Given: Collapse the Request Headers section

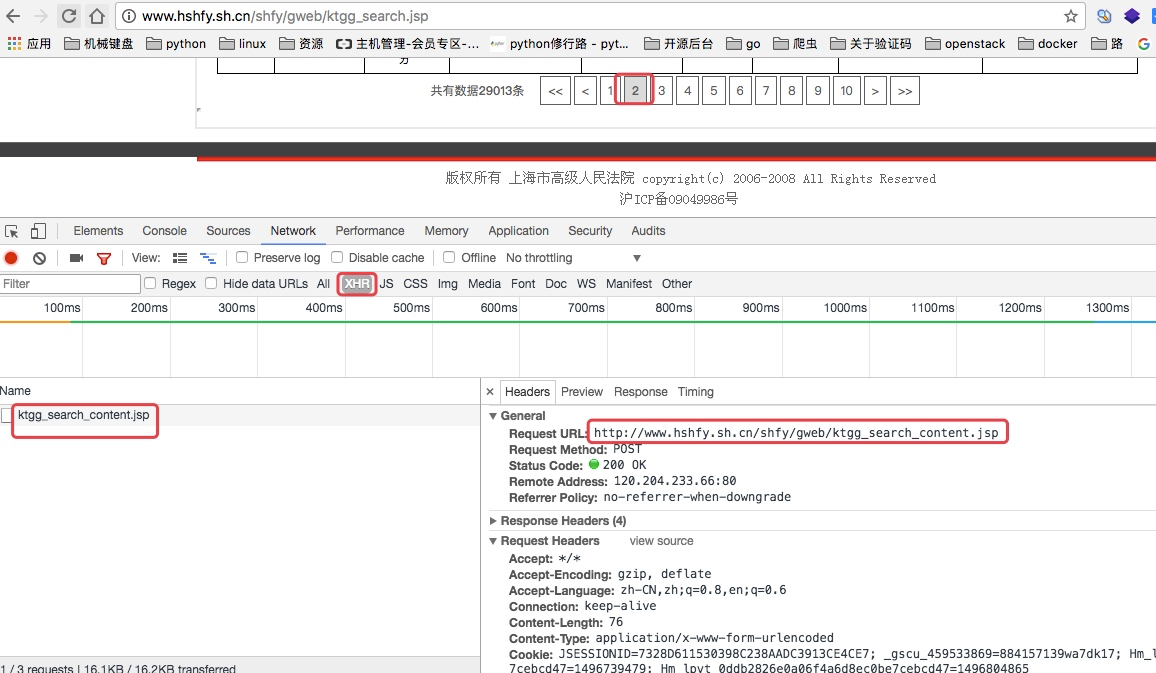Looking at the screenshot, I should pos(493,541).
